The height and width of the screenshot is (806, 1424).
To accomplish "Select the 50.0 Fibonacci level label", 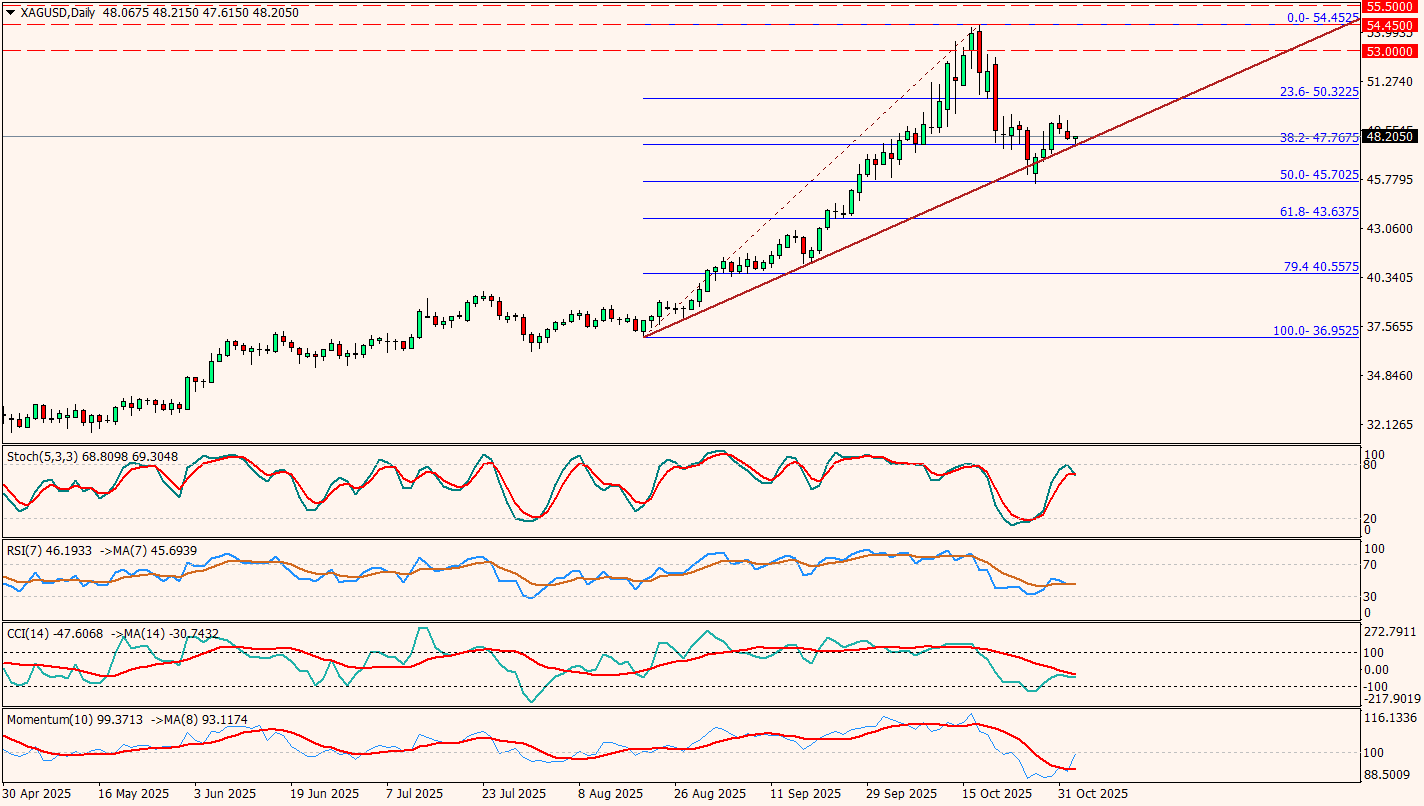I will click(x=1319, y=174).
